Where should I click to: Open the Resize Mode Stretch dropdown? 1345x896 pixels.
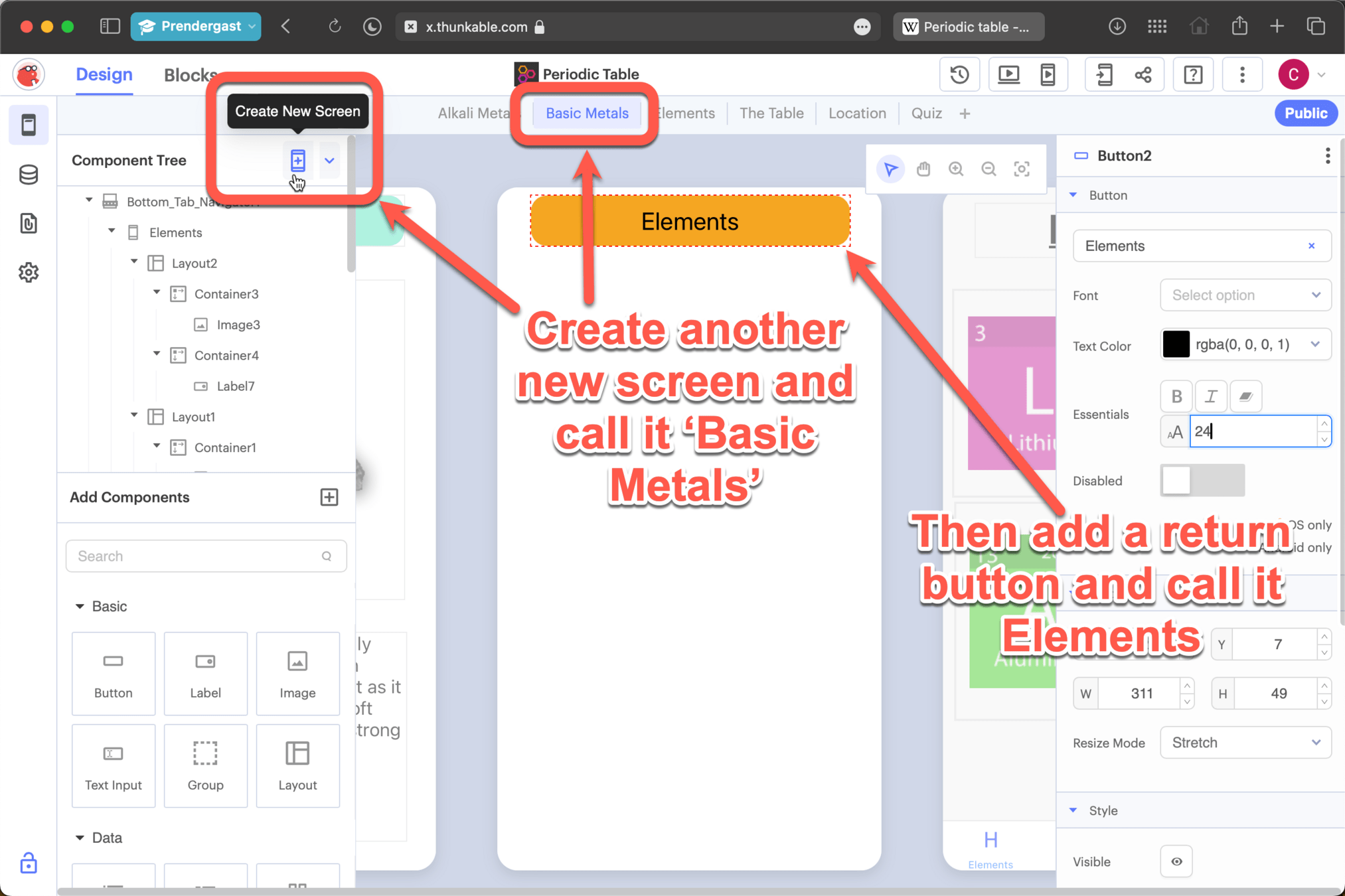(1245, 743)
